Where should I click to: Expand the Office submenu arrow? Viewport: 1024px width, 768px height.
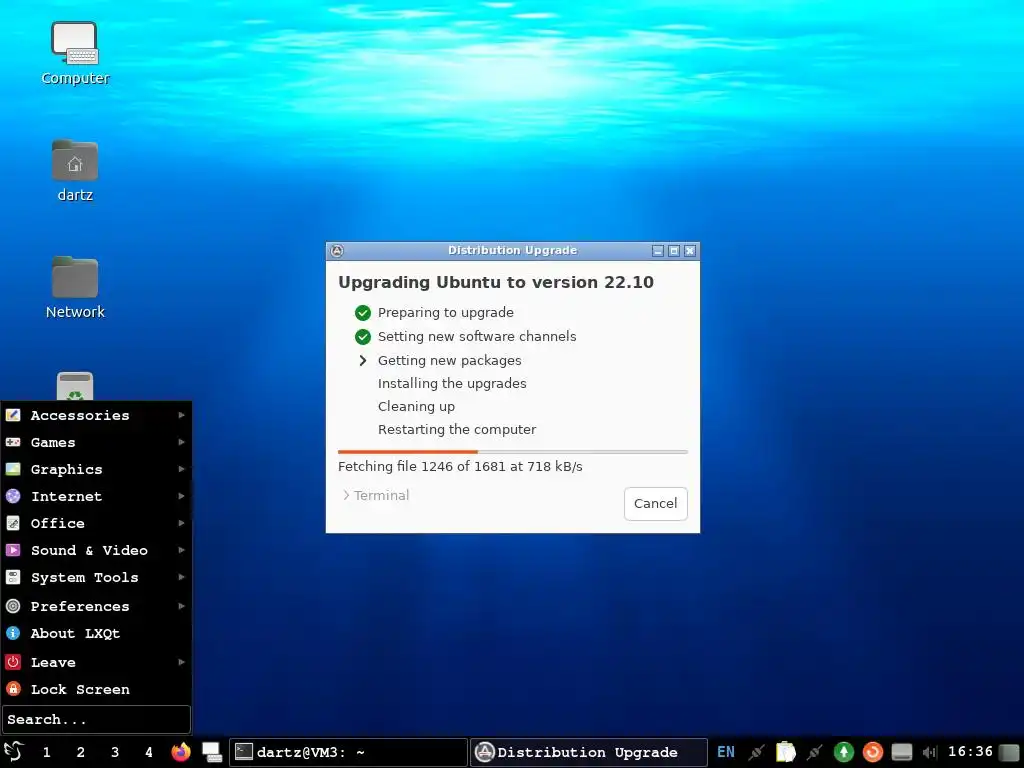182,523
